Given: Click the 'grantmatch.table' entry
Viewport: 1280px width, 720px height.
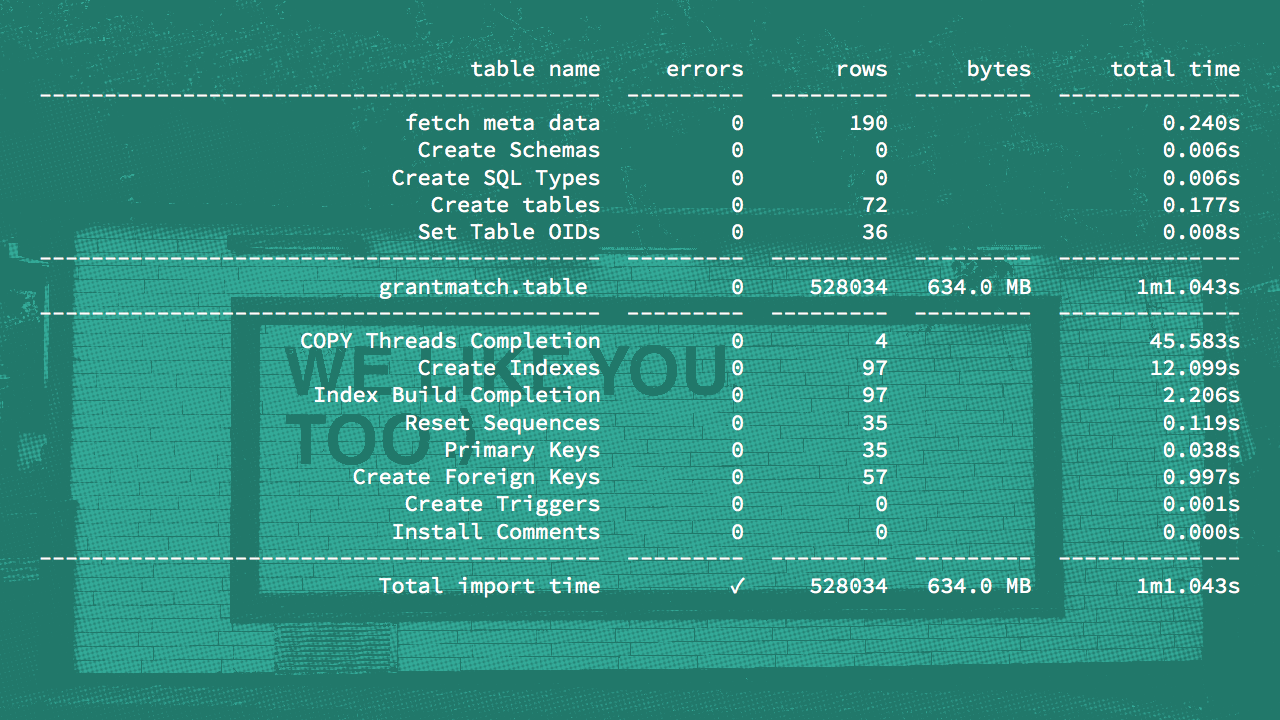Looking at the screenshot, I should 483,287.
